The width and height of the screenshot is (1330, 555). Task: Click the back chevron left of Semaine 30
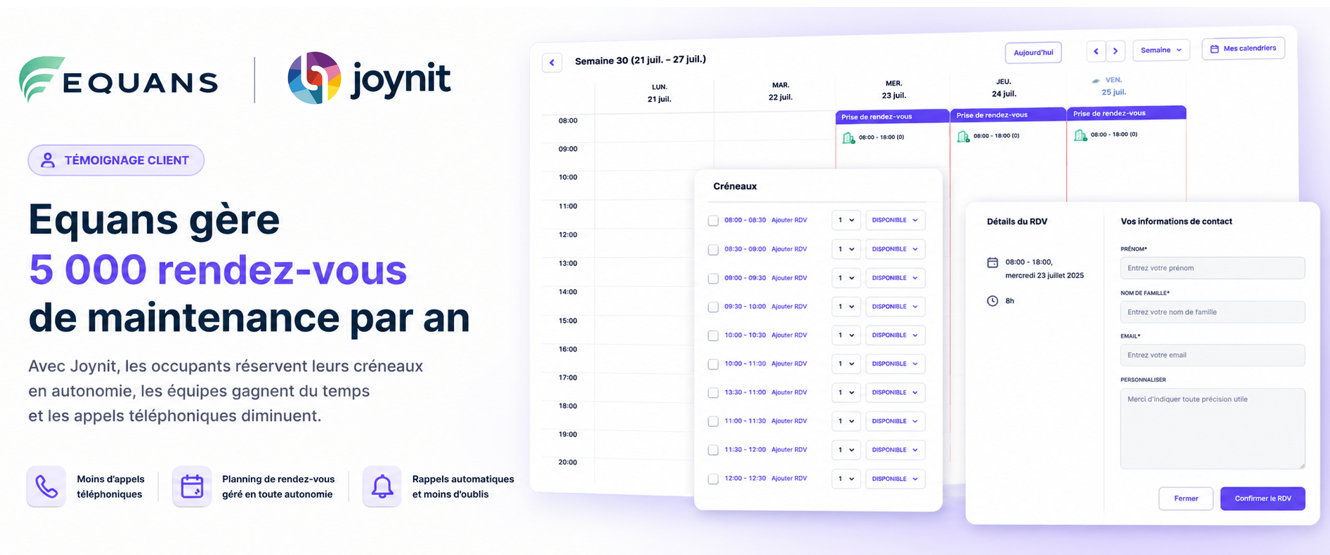point(552,62)
